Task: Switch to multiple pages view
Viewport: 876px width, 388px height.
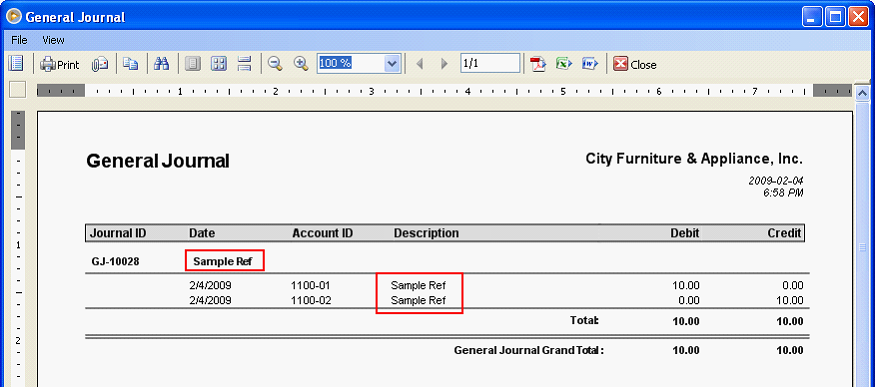Action: pos(218,64)
